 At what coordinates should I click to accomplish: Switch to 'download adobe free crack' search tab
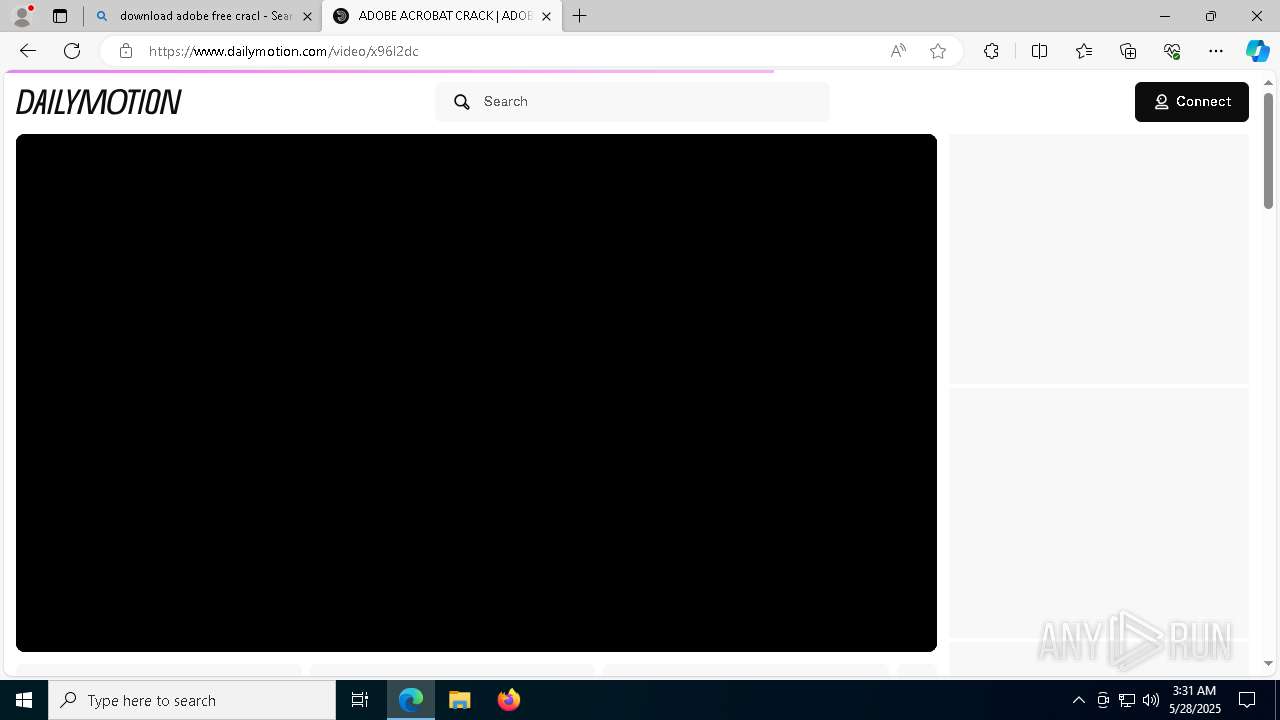204,16
